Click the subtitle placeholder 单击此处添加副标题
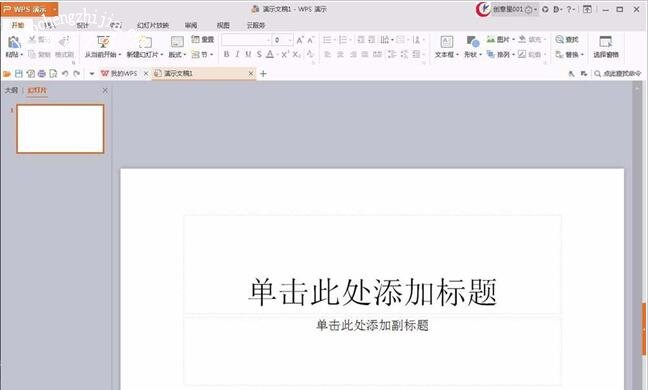The width and height of the screenshot is (648, 390). (x=372, y=325)
